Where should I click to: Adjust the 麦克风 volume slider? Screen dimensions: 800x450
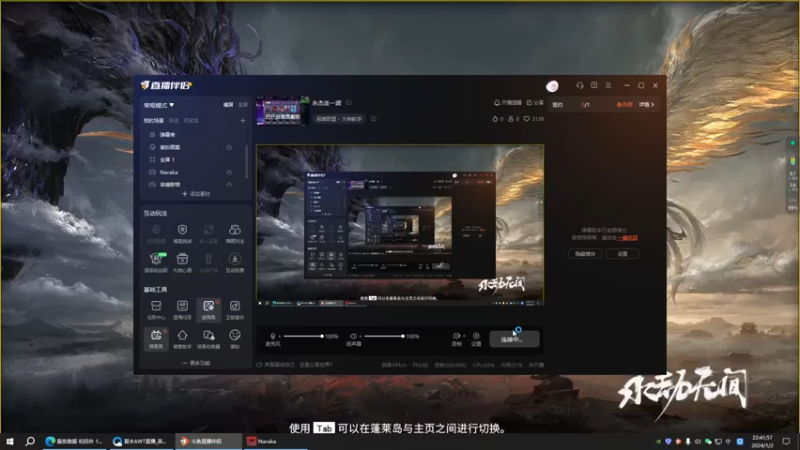click(x=303, y=336)
